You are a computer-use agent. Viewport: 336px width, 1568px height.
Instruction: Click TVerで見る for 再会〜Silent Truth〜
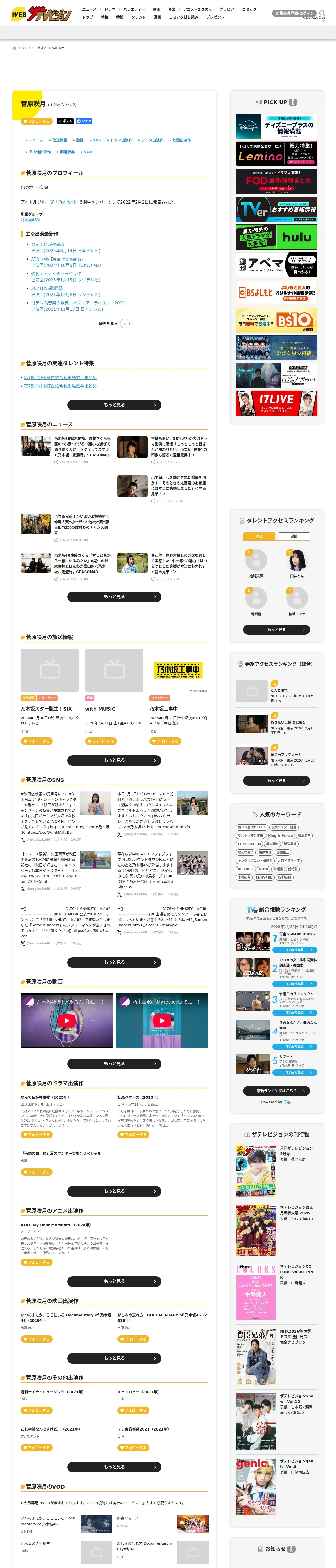pyautogui.click(x=295, y=950)
